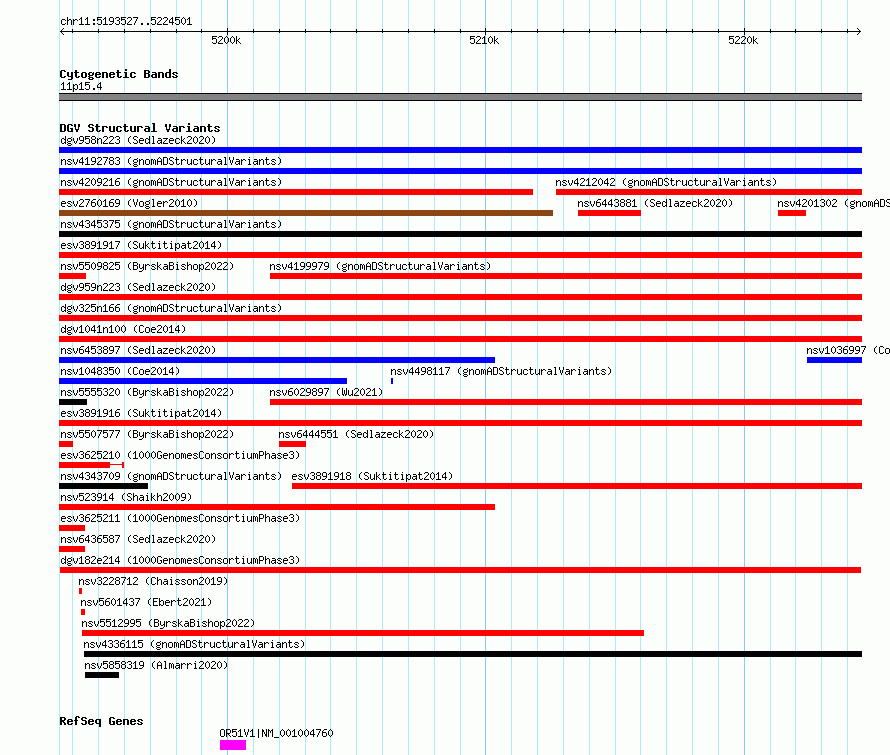Click the magenta OR51V1 gene block

(x=233, y=745)
